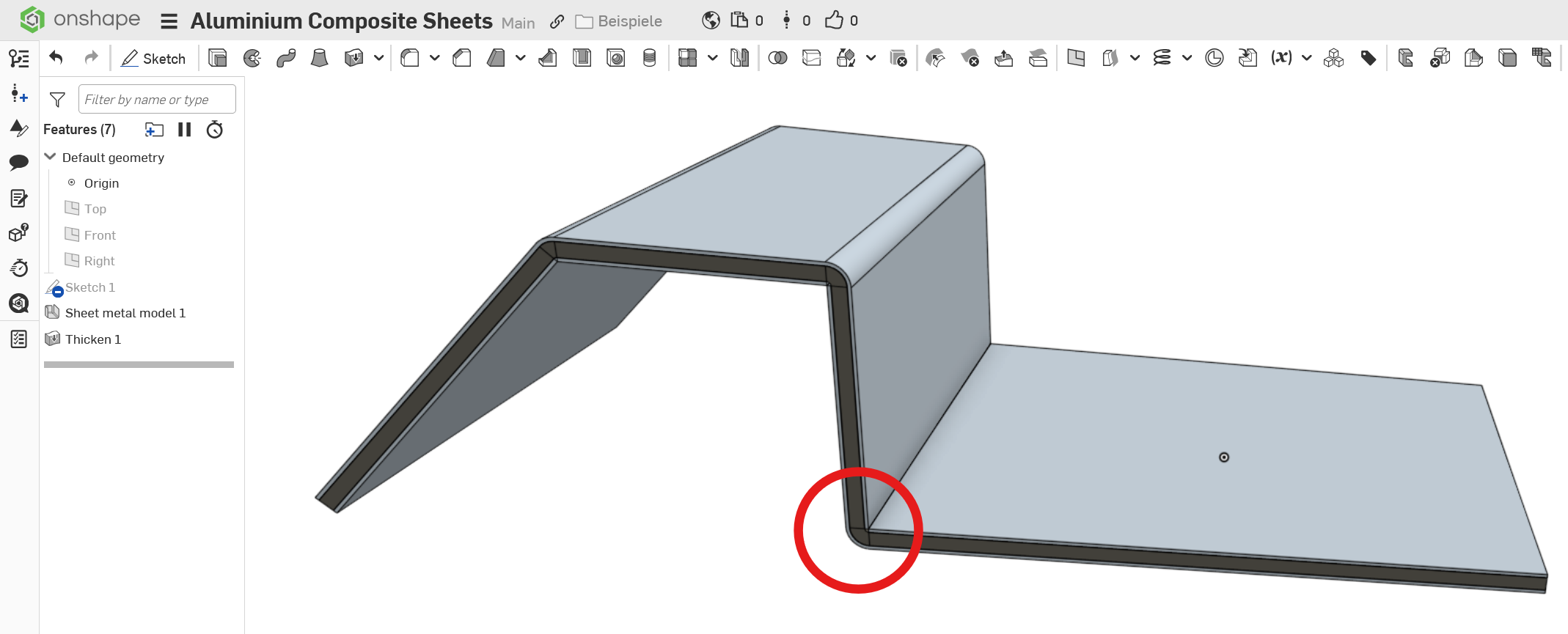Expand the Thicken tool dropdown
Screen dimensions: 1568x634
(378, 58)
